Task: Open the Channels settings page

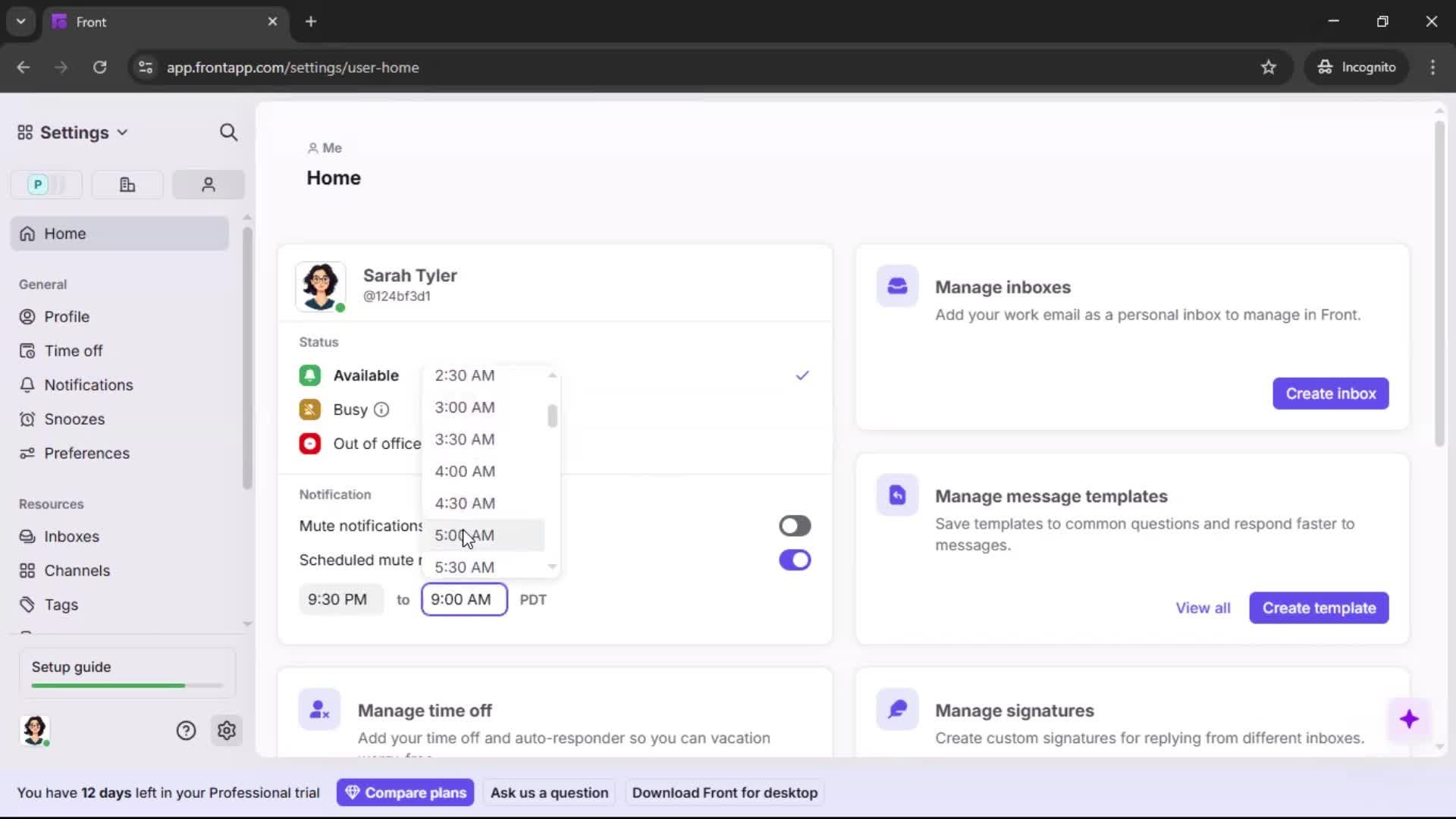Action: (x=77, y=570)
